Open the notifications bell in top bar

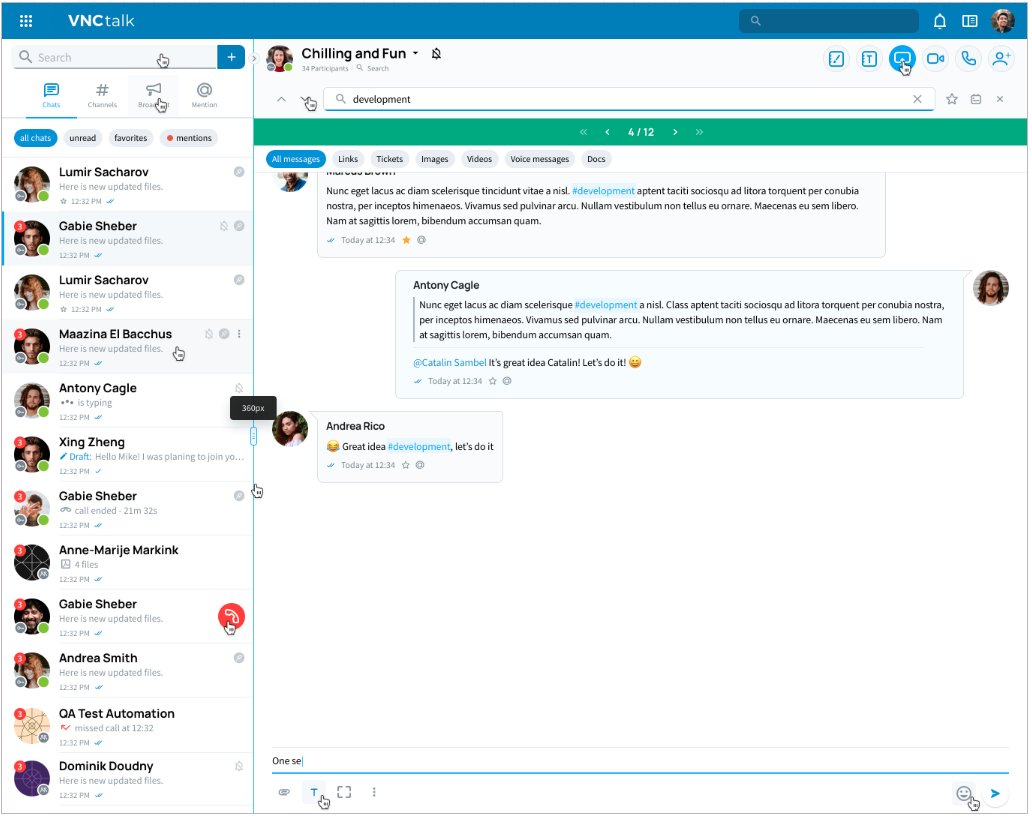pos(940,21)
